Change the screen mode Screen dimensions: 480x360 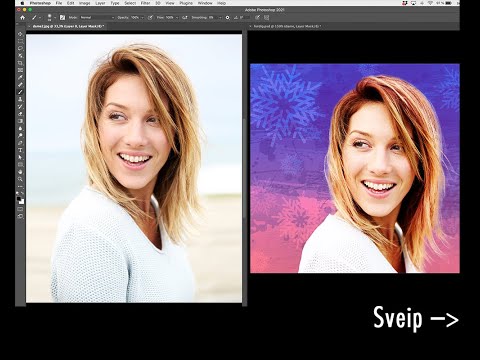tap(20, 216)
